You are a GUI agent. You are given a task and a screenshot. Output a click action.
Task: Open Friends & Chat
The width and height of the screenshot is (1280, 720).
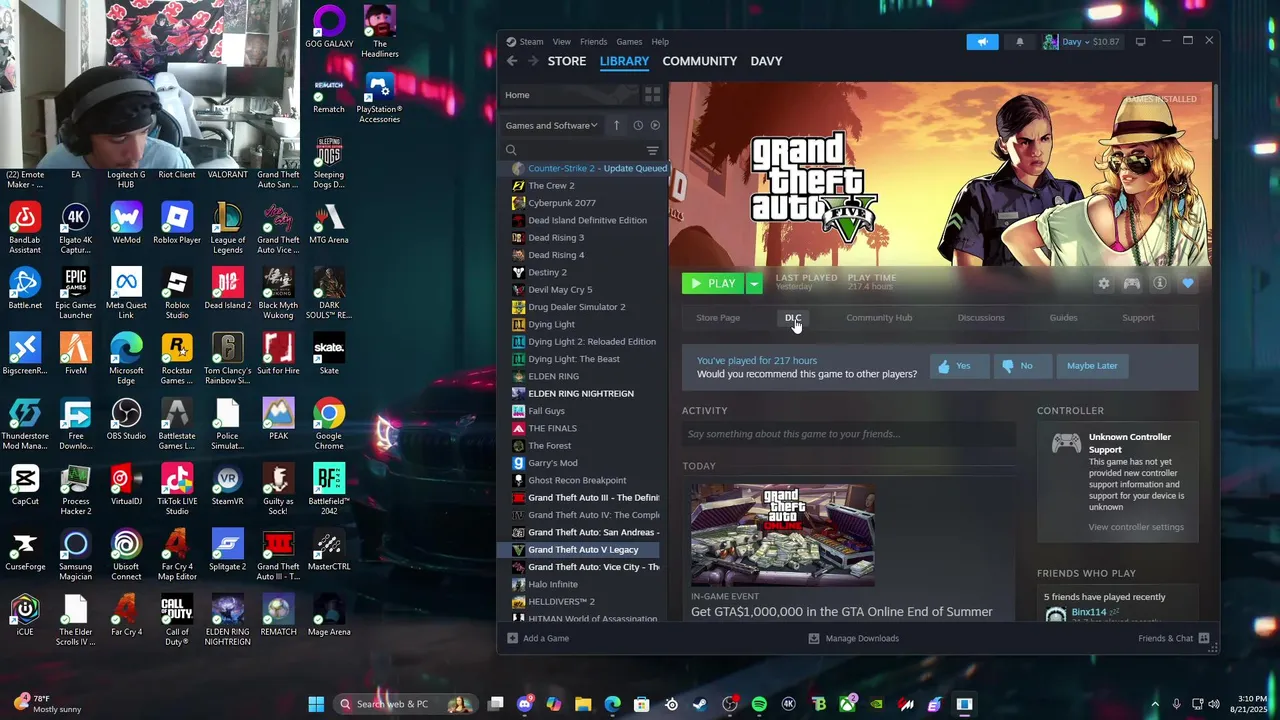tap(1174, 638)
